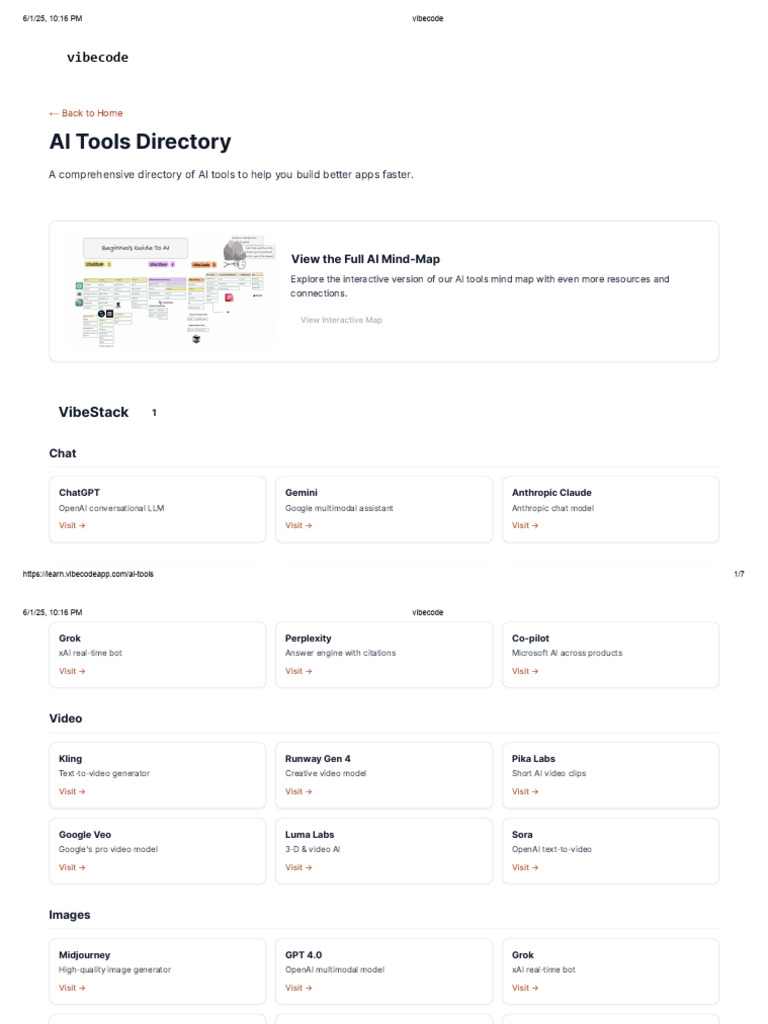Click the Grok card under Images
The height and width of the screenshot is (1024, 768).
click(610, 970)
